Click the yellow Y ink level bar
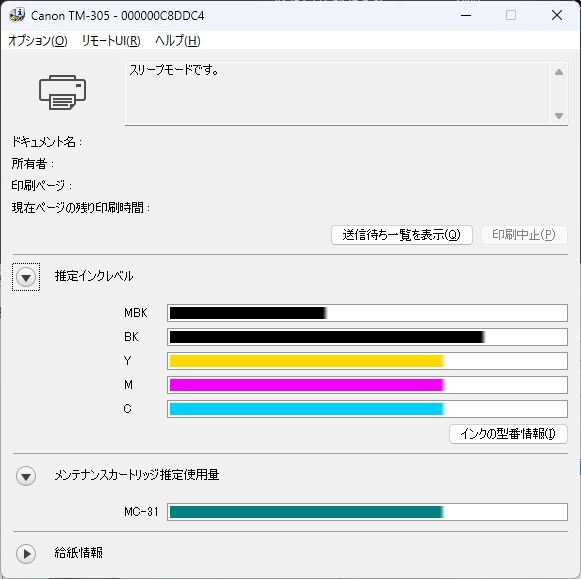 (367, 361)
